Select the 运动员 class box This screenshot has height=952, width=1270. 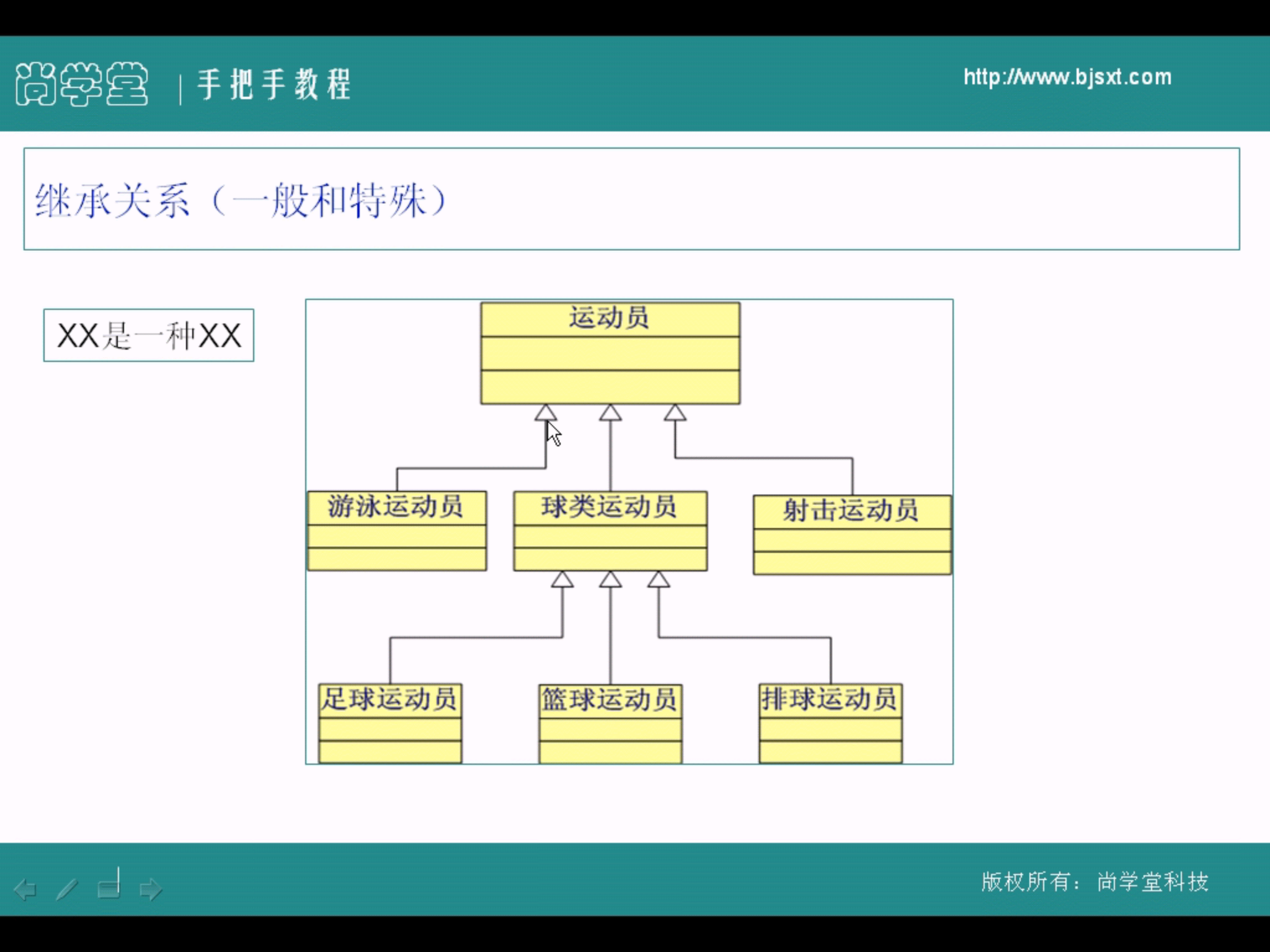[610, 353]
